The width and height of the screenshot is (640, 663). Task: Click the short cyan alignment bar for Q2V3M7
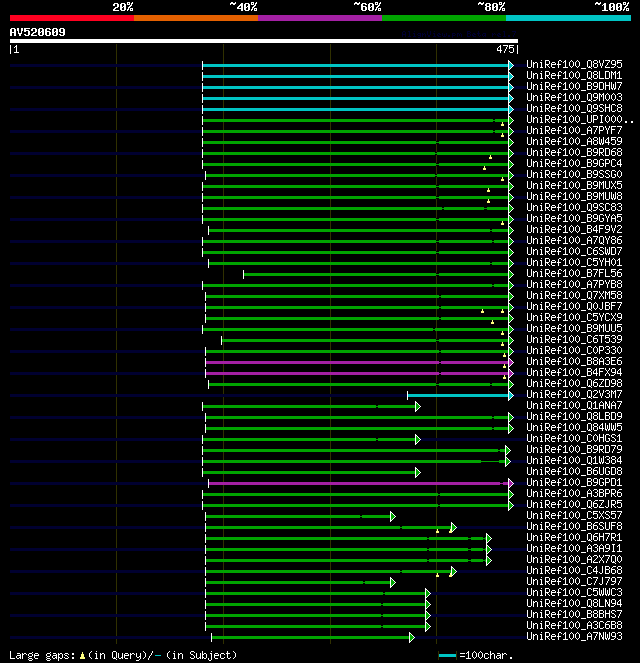point(458,396)
